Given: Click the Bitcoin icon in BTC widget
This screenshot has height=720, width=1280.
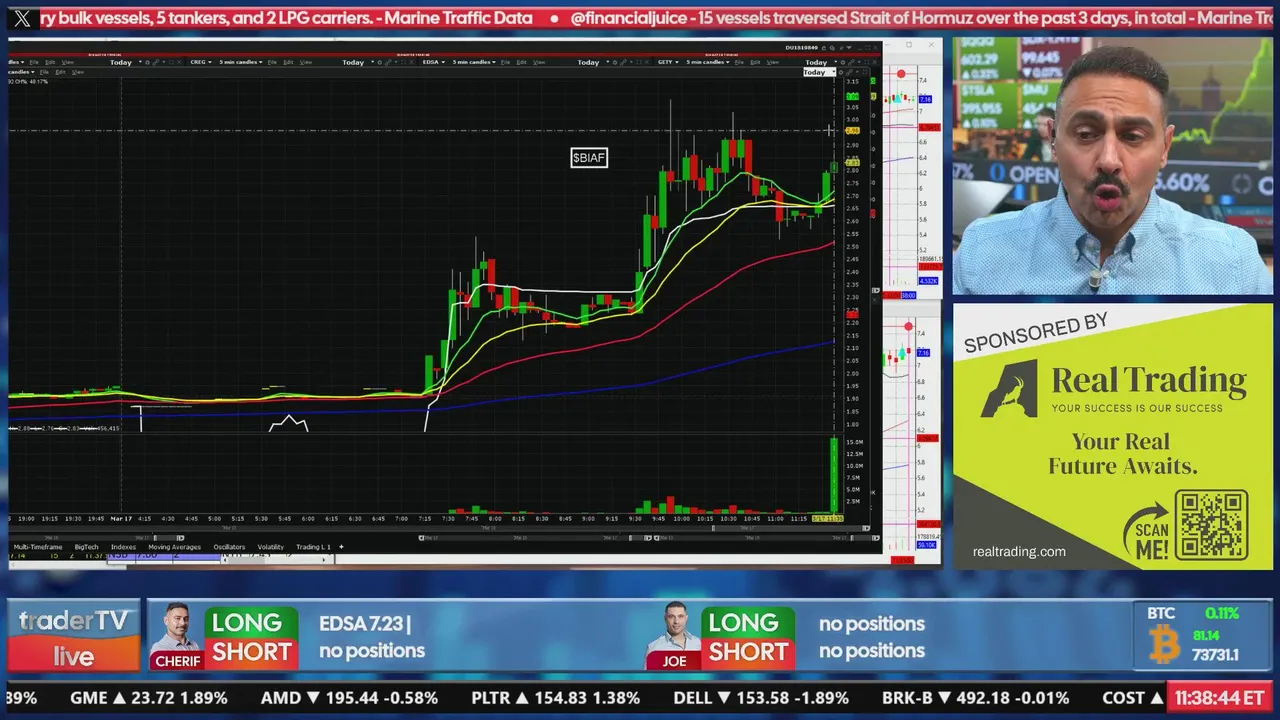Looking at the screenshot, I should [x=1163, y=645].
